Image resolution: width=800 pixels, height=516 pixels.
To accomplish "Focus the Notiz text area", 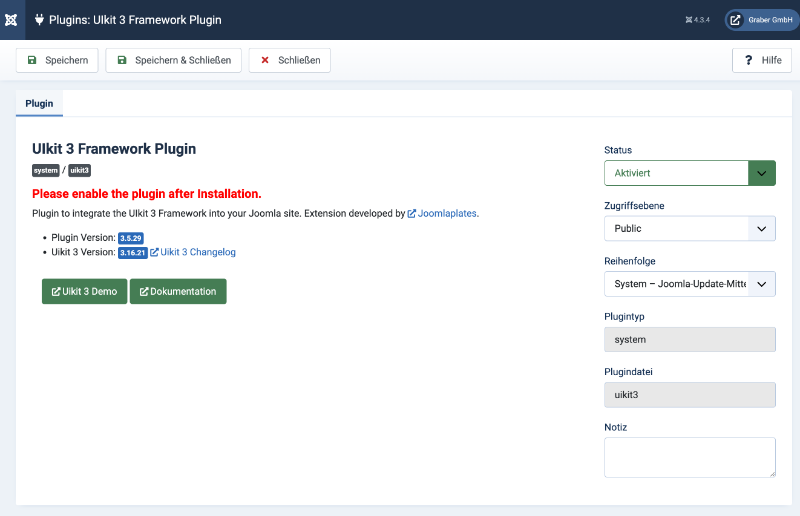I will coord(690,457).
